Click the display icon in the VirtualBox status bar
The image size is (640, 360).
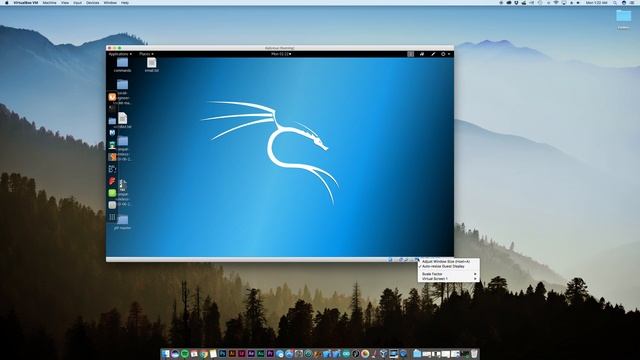point(417,260)
